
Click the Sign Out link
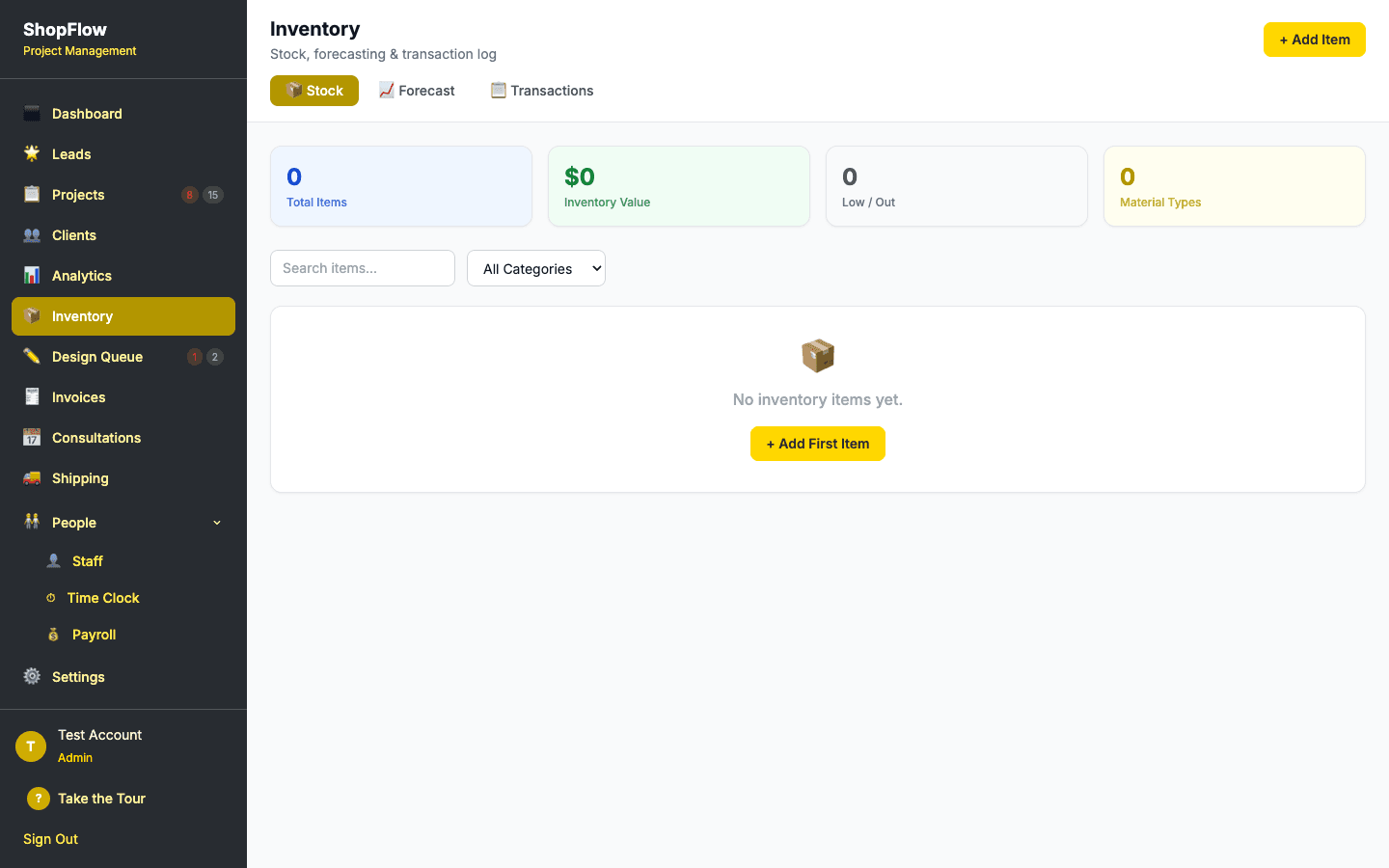[x=51, y=839]
